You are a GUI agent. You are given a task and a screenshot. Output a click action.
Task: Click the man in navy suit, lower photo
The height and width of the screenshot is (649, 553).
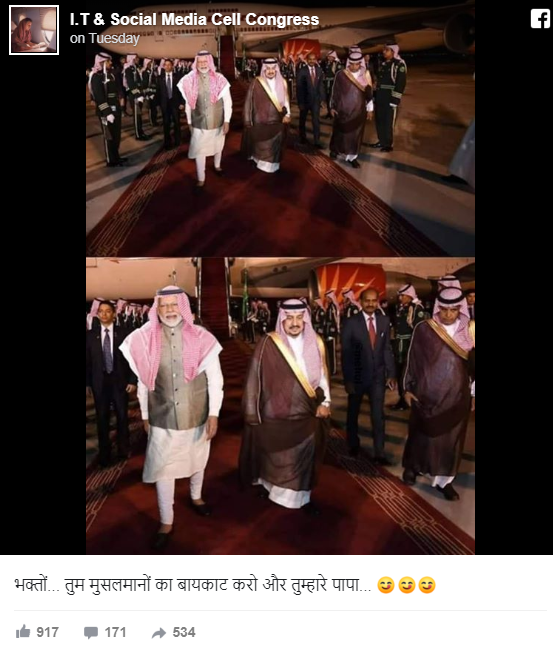coord(367,375)
